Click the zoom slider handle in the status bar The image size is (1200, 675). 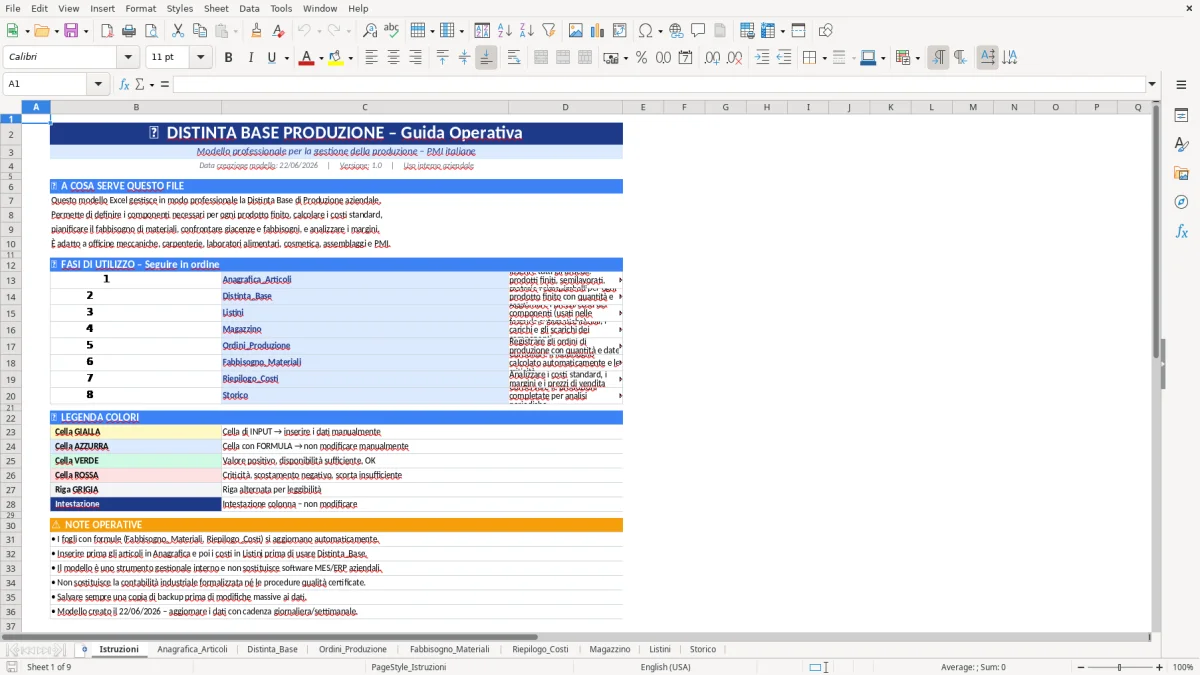click(x=1119, y=667)
